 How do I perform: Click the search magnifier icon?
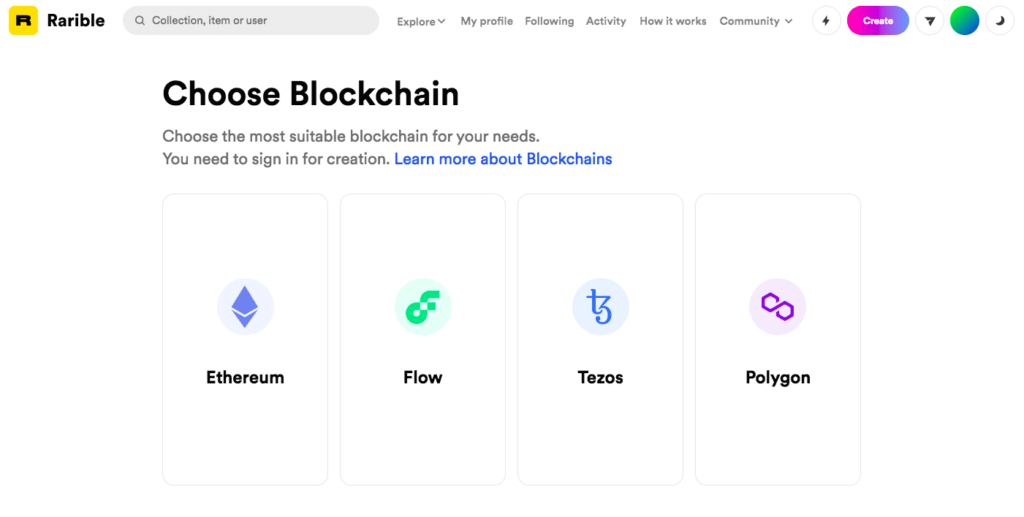pyautogui.click(x=140, y=21)
